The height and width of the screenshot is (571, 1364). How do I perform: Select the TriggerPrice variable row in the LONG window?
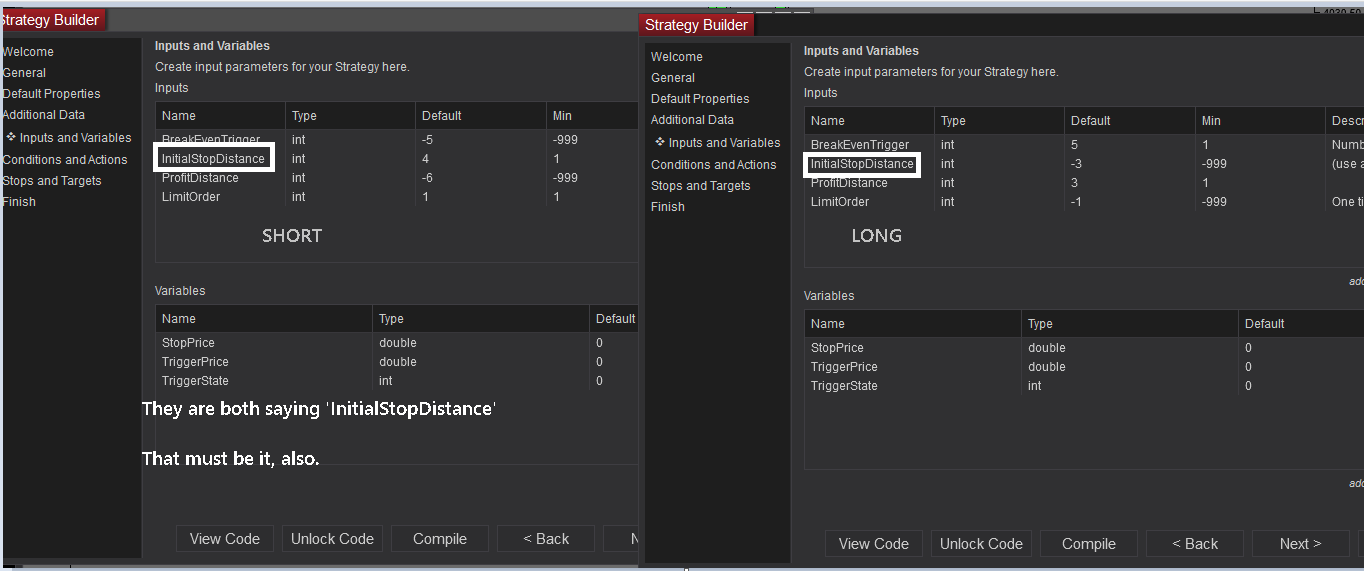click(843, 366)
